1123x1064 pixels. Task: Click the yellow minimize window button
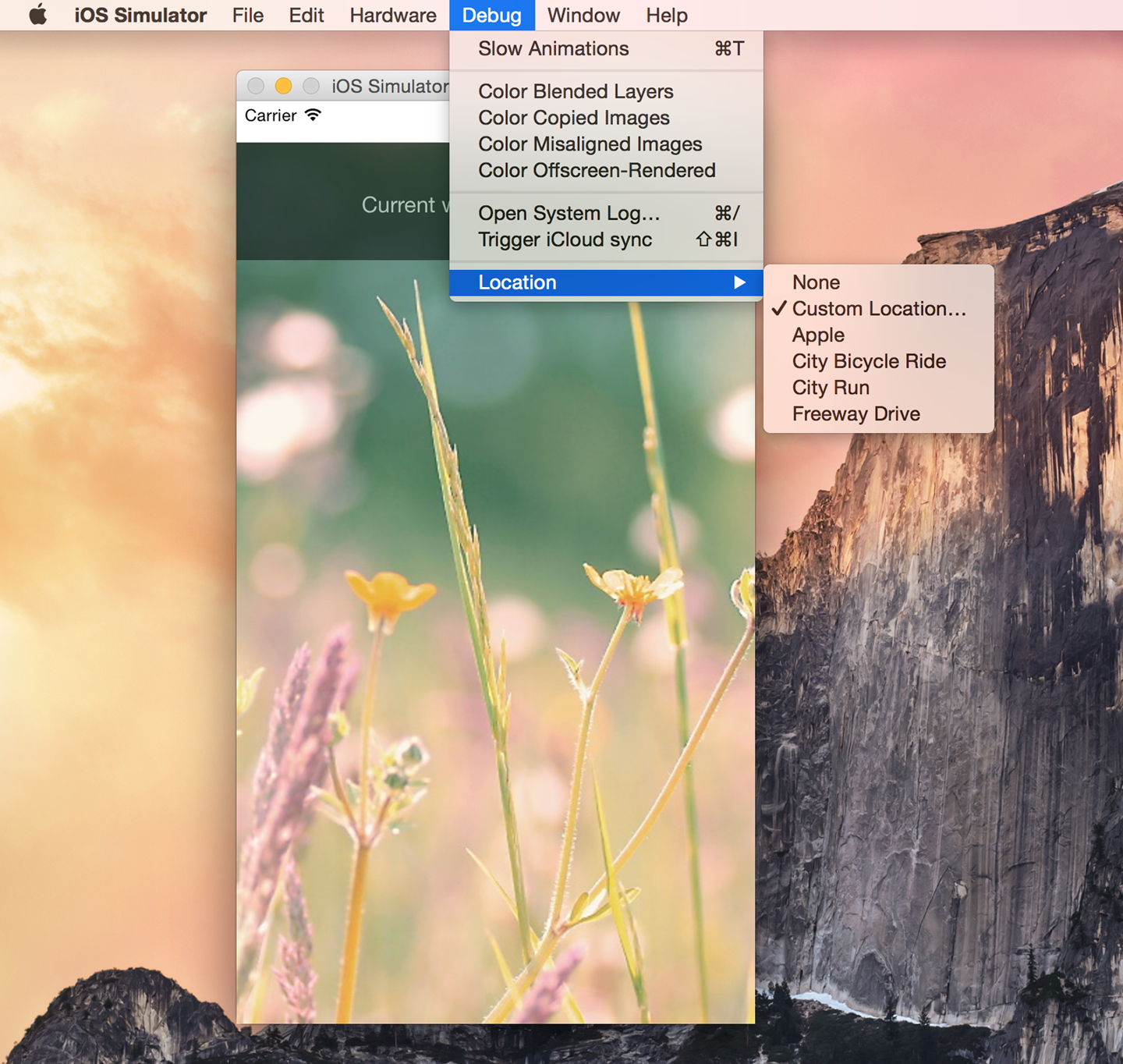tap(283, 86)
